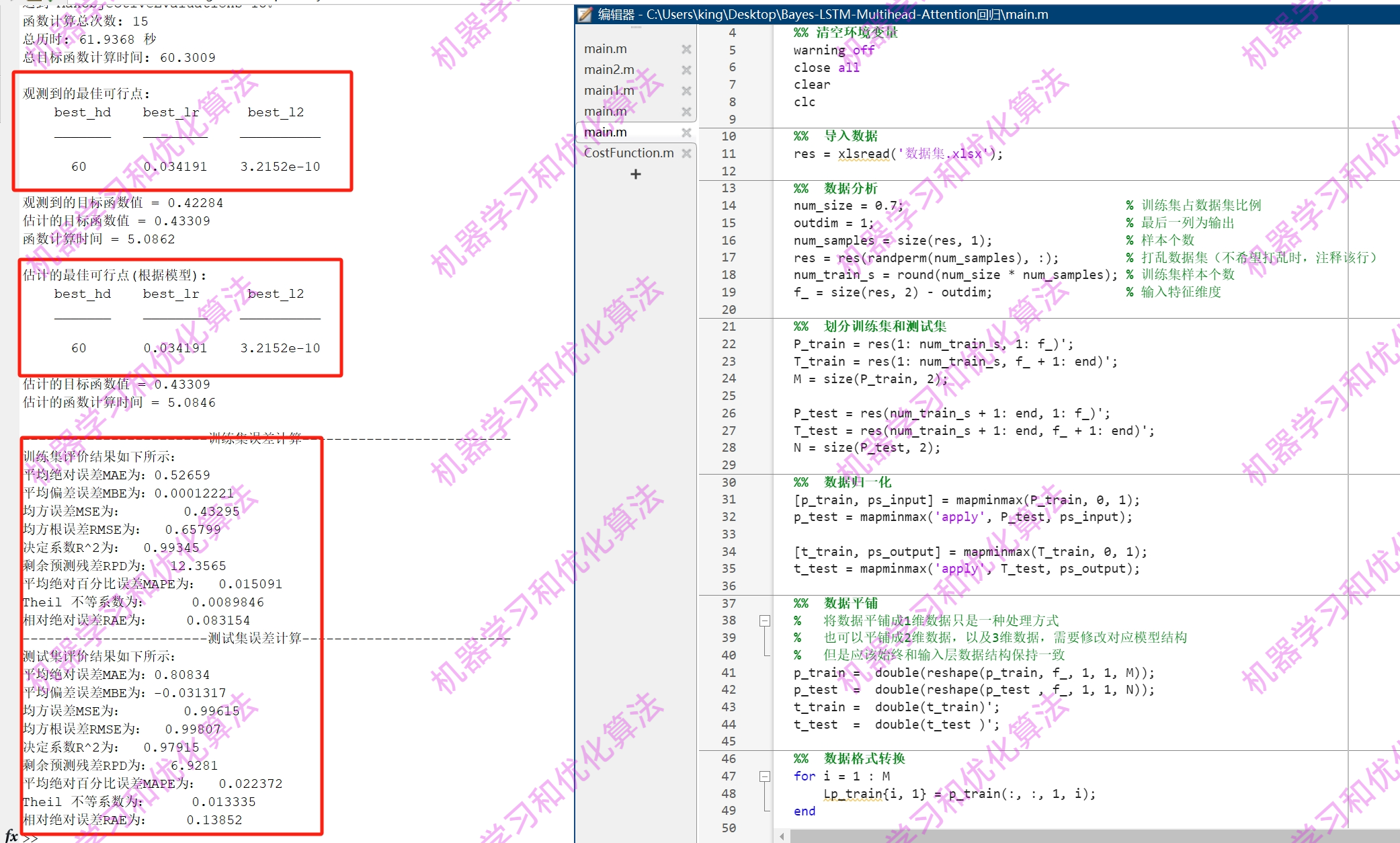Open the CostFunction.m tab

tap(628, 153)
